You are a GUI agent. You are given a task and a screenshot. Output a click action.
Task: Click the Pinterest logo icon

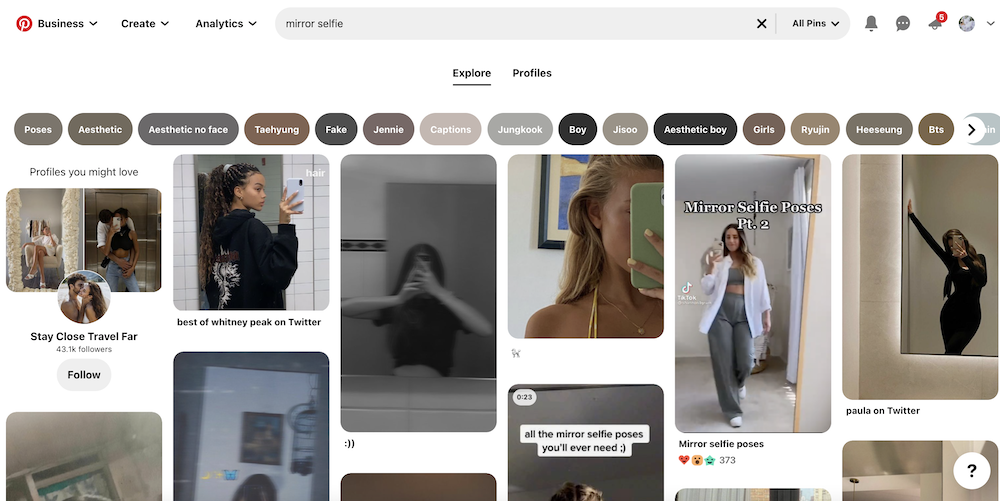click(24, 23)
